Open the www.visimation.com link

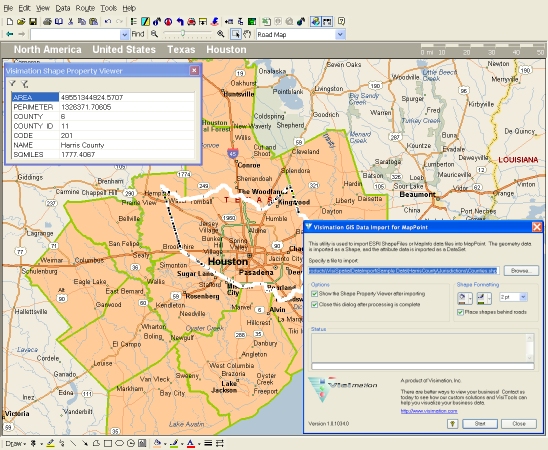click(x=429, y=411)
